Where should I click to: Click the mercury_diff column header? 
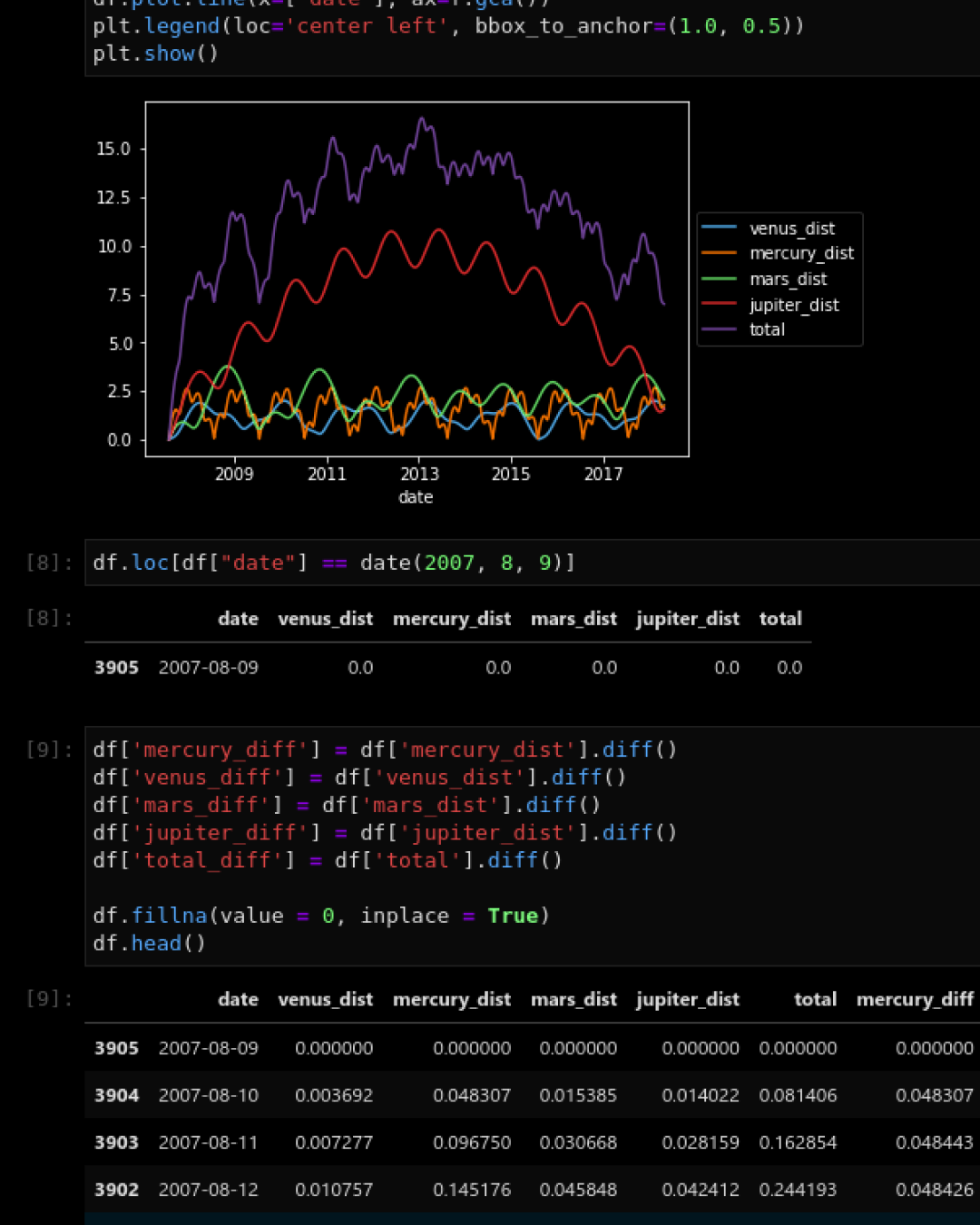[x=914, y=999]
